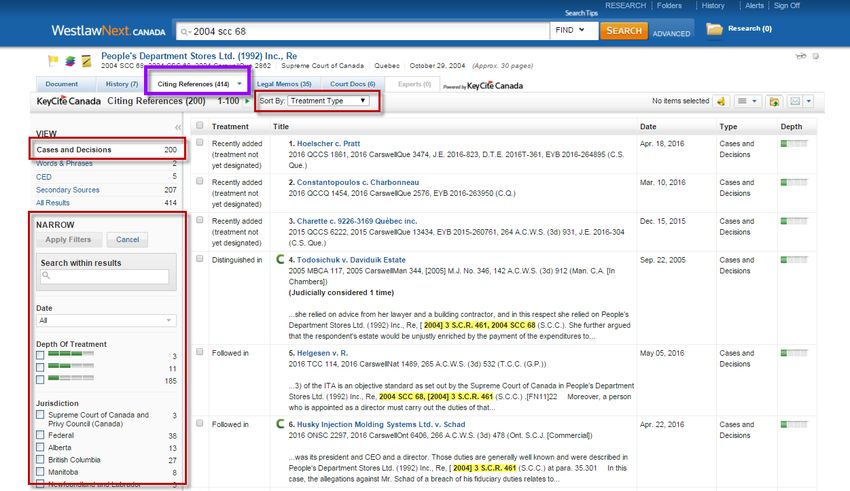Open the Search Tips link
Image resolution: width=850 pixels, height=491 pixels.
point(581,13)
